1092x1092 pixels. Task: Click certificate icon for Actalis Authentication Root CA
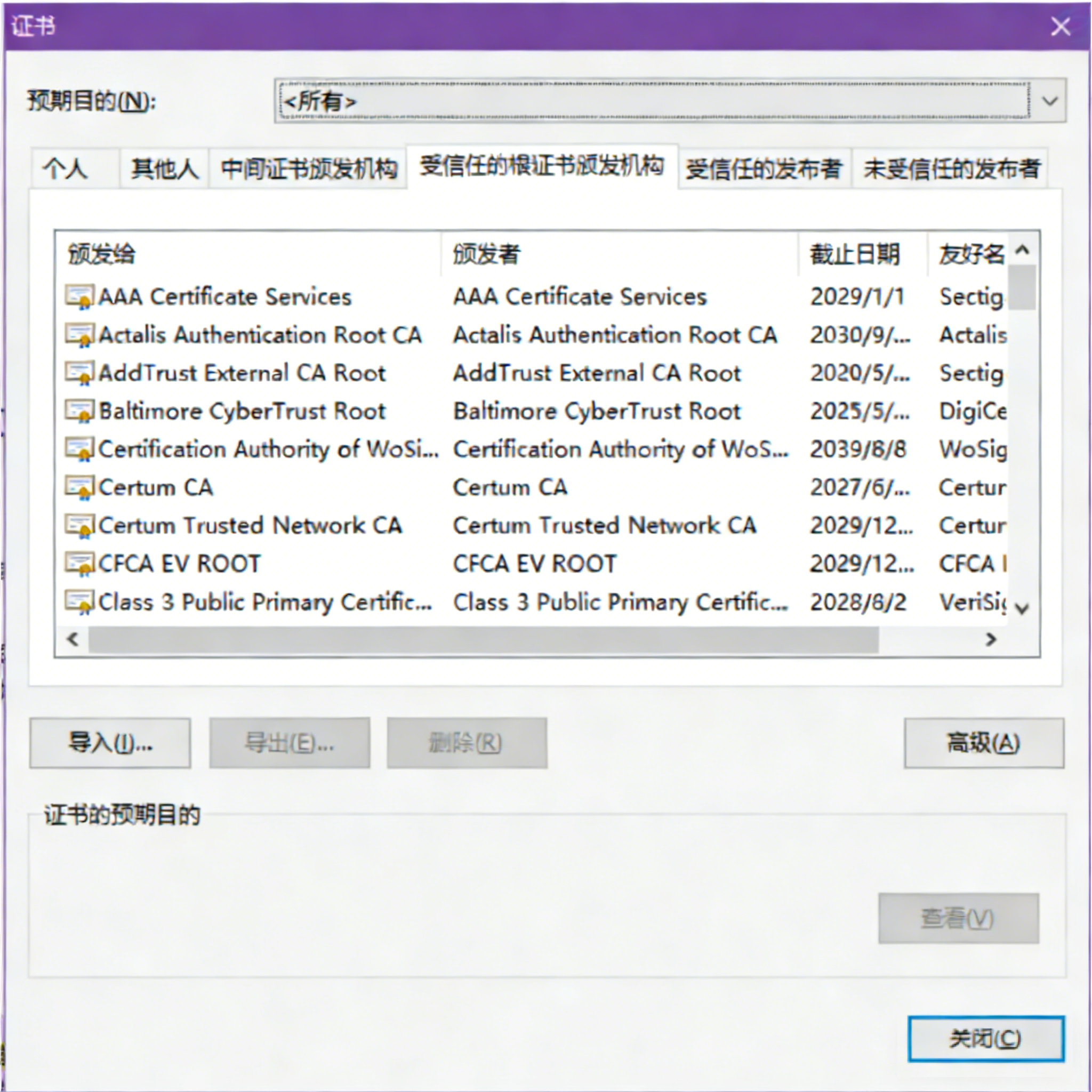point(79,335)
